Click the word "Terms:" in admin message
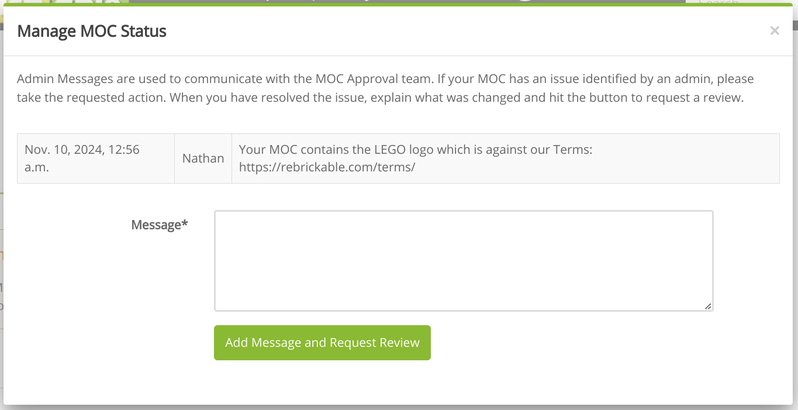Screen dimensions: 798x410 570,150
